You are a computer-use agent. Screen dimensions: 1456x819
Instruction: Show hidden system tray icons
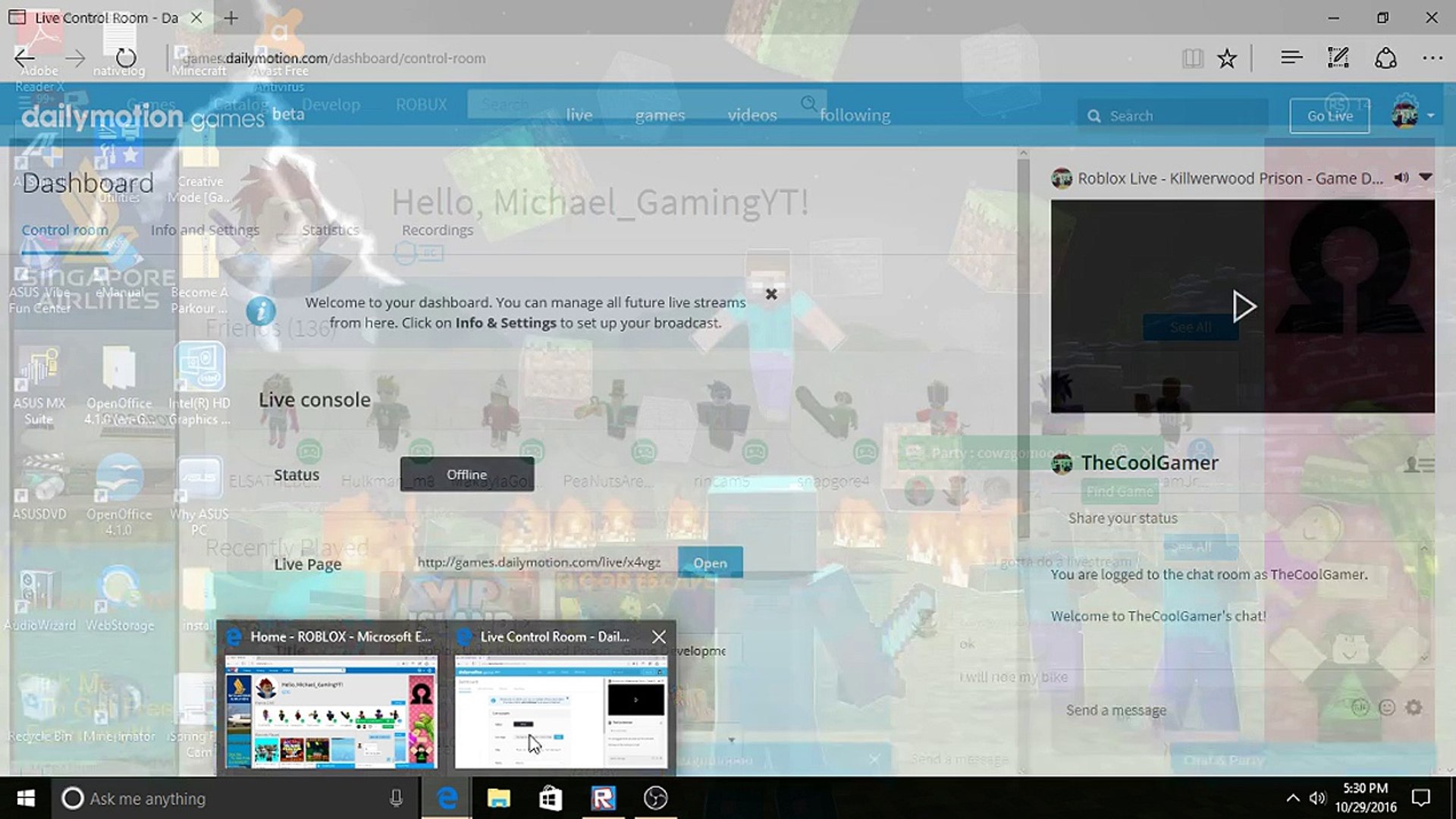coord(1292,798)
